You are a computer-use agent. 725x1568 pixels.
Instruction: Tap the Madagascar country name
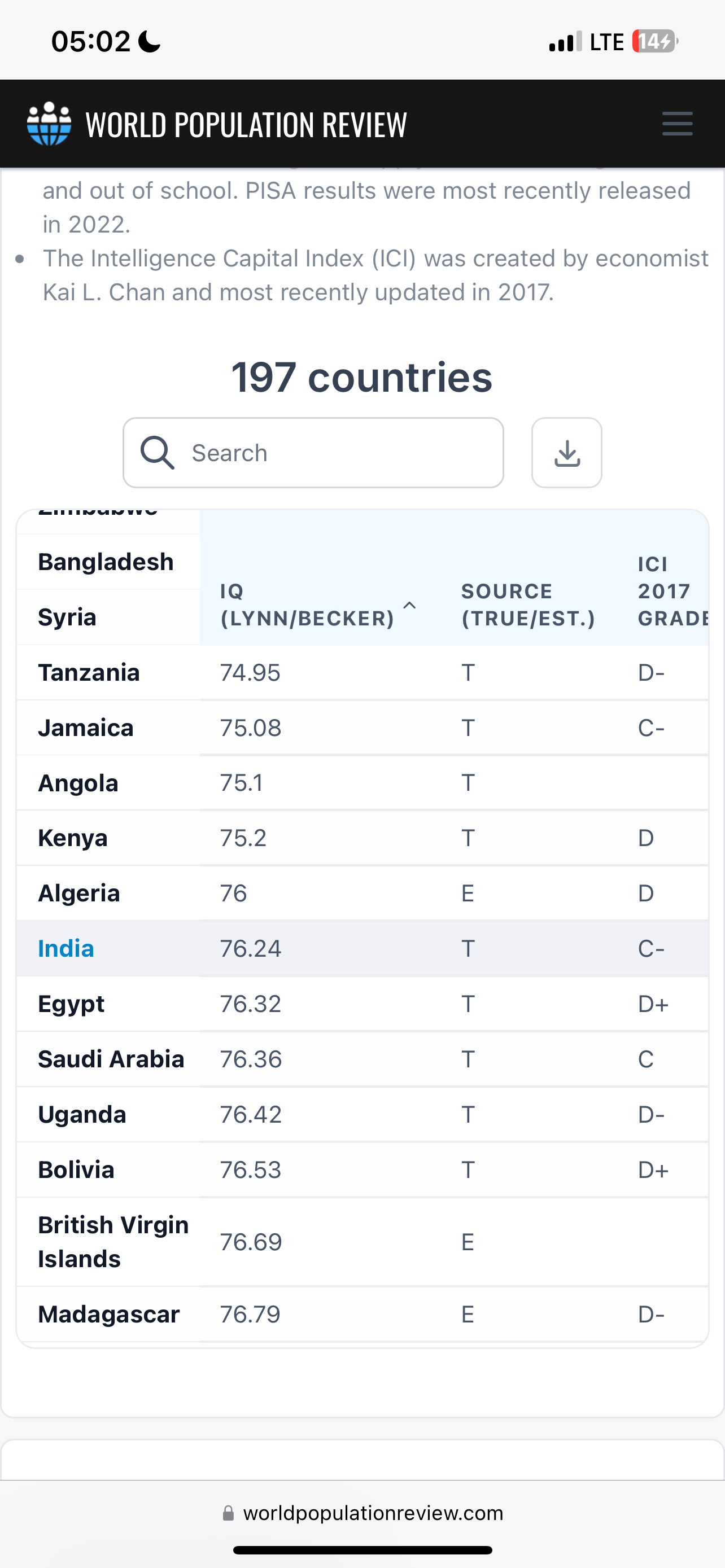click(109, 1314)
